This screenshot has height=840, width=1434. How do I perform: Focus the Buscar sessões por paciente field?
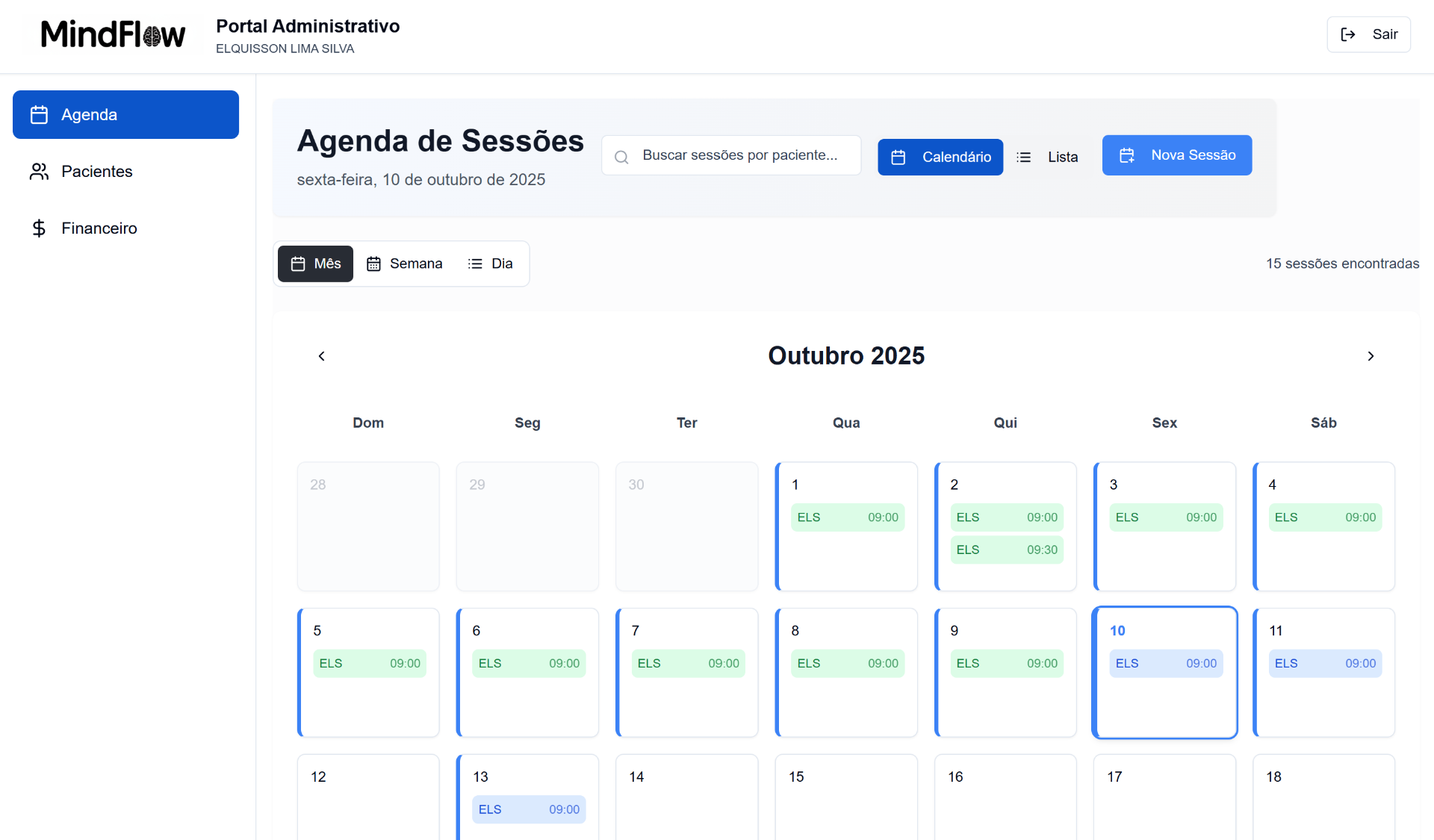click(x=739, y=155)
